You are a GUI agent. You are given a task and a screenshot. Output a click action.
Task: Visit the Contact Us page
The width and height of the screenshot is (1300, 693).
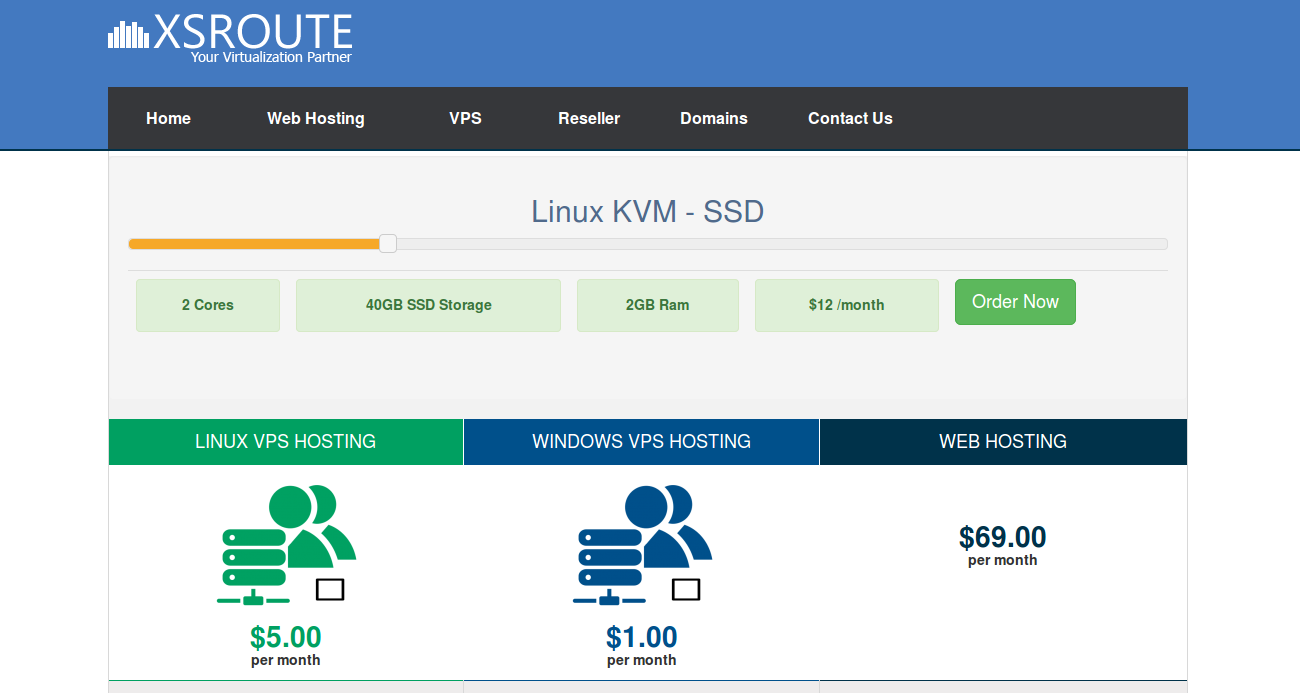click(x=850, y=118)
